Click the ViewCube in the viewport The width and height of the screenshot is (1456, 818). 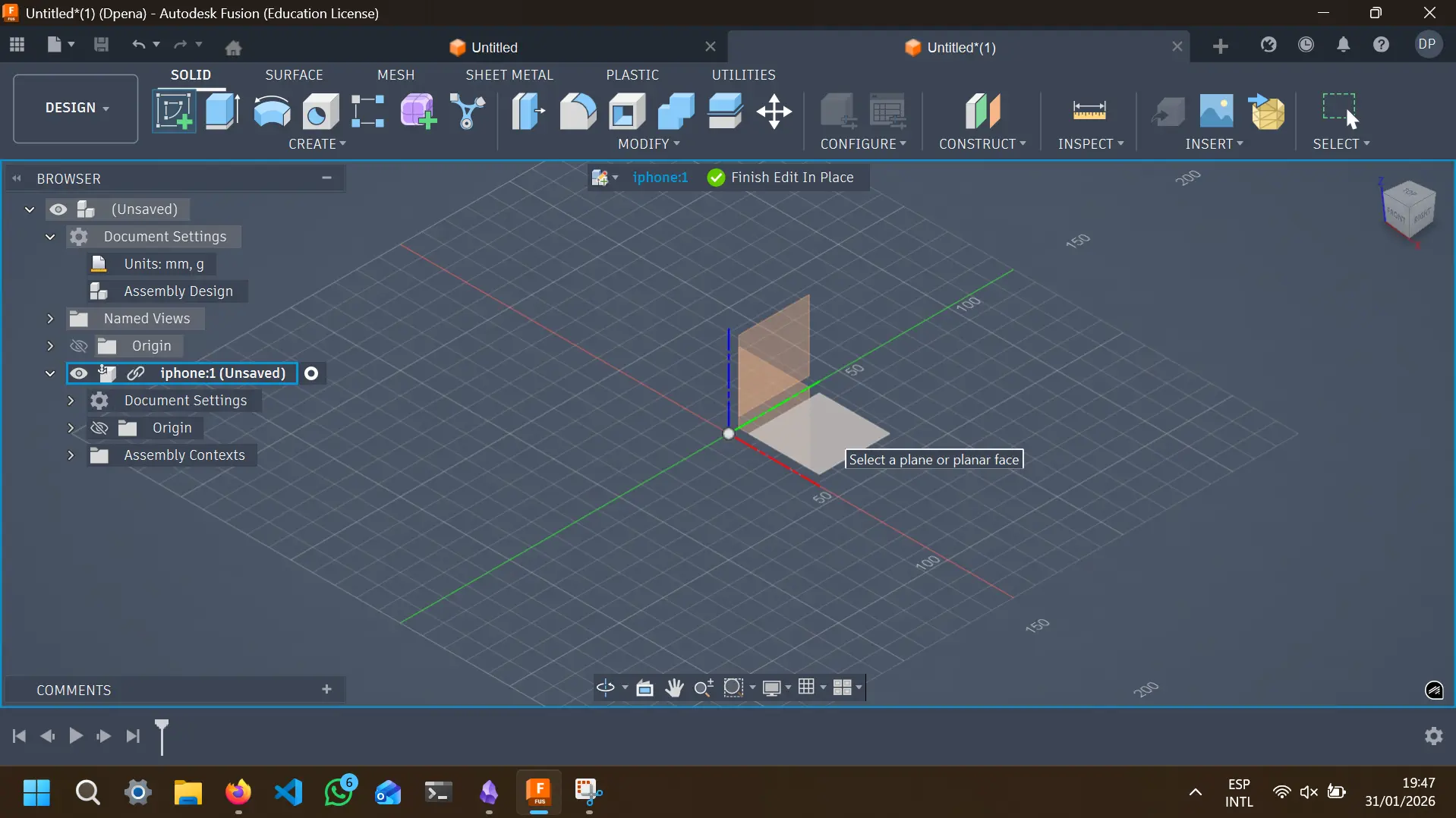point(1408,210)
